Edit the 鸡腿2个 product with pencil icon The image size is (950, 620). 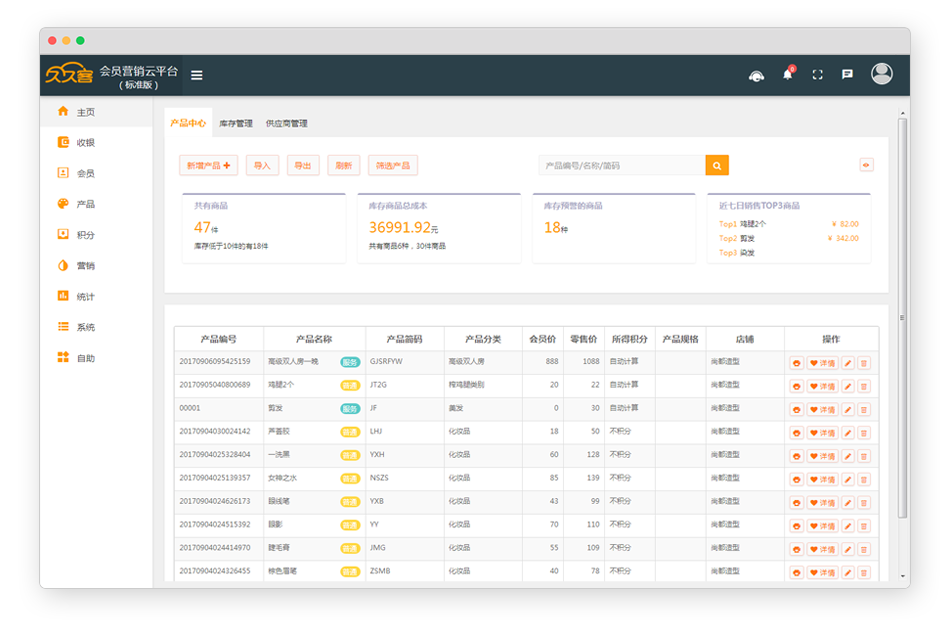pos(848,386)
